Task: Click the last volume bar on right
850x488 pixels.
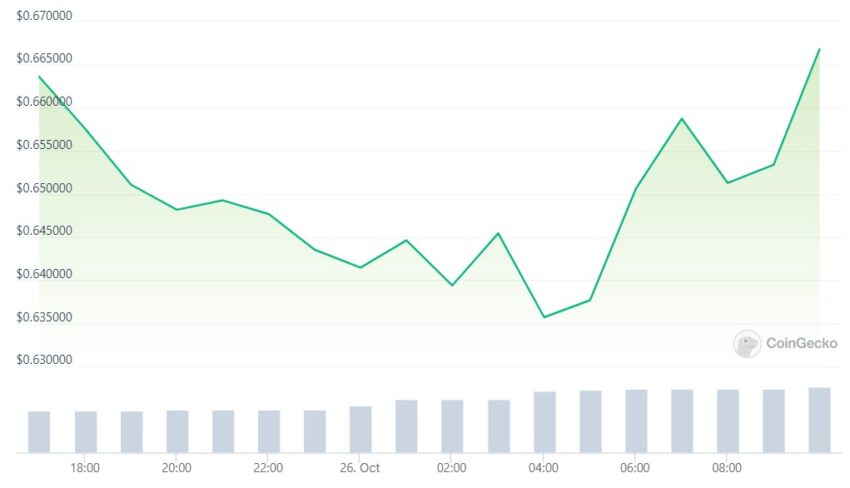Action: click(x=819, y=420)
